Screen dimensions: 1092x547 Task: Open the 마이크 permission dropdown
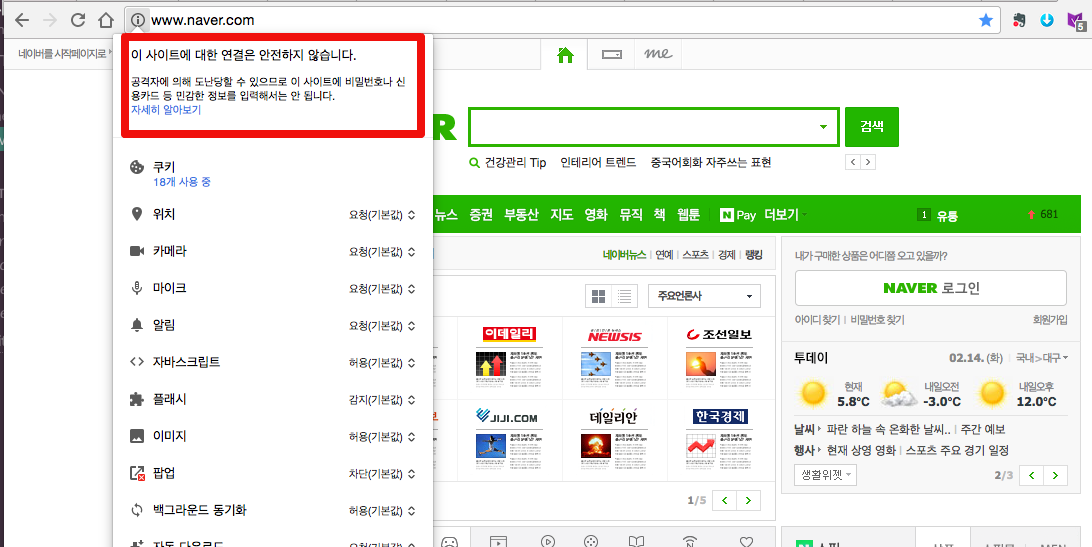click(382, 288)
